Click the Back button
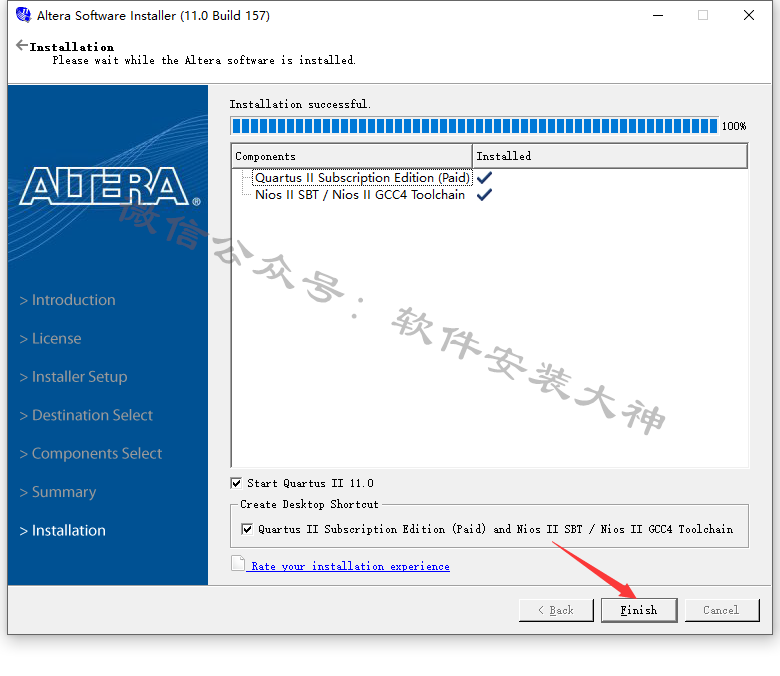Screen dimensions: 780x676 pyautogui.click(x=556, y=610)
